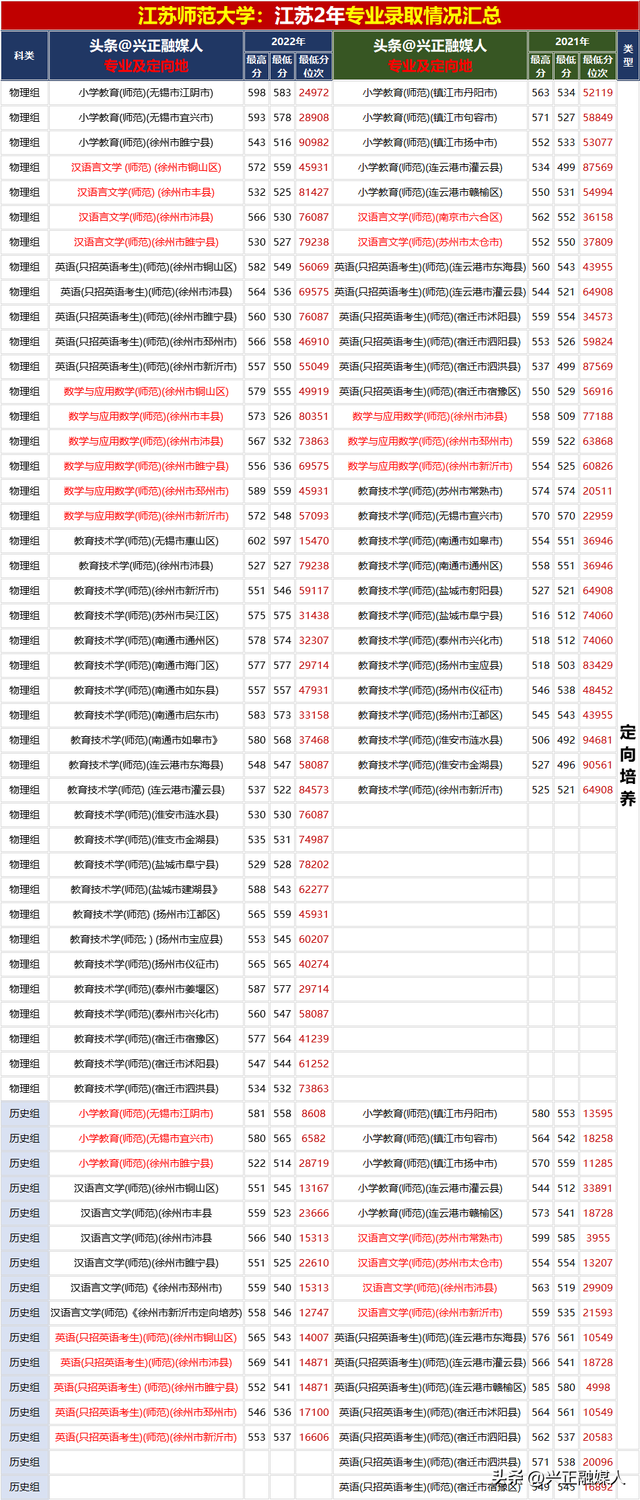Click 数学与应用数学(师范)(徐州市铜山区) row name
Image resolution: width=640 pixels, height=1500 pixels.
[x=146, y=391]
